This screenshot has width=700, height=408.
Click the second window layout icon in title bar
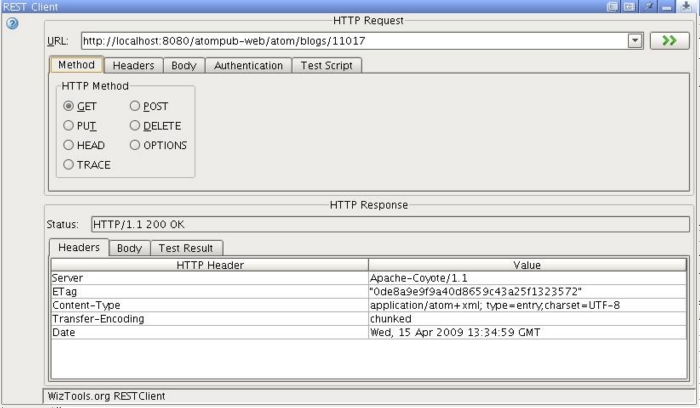630,7
